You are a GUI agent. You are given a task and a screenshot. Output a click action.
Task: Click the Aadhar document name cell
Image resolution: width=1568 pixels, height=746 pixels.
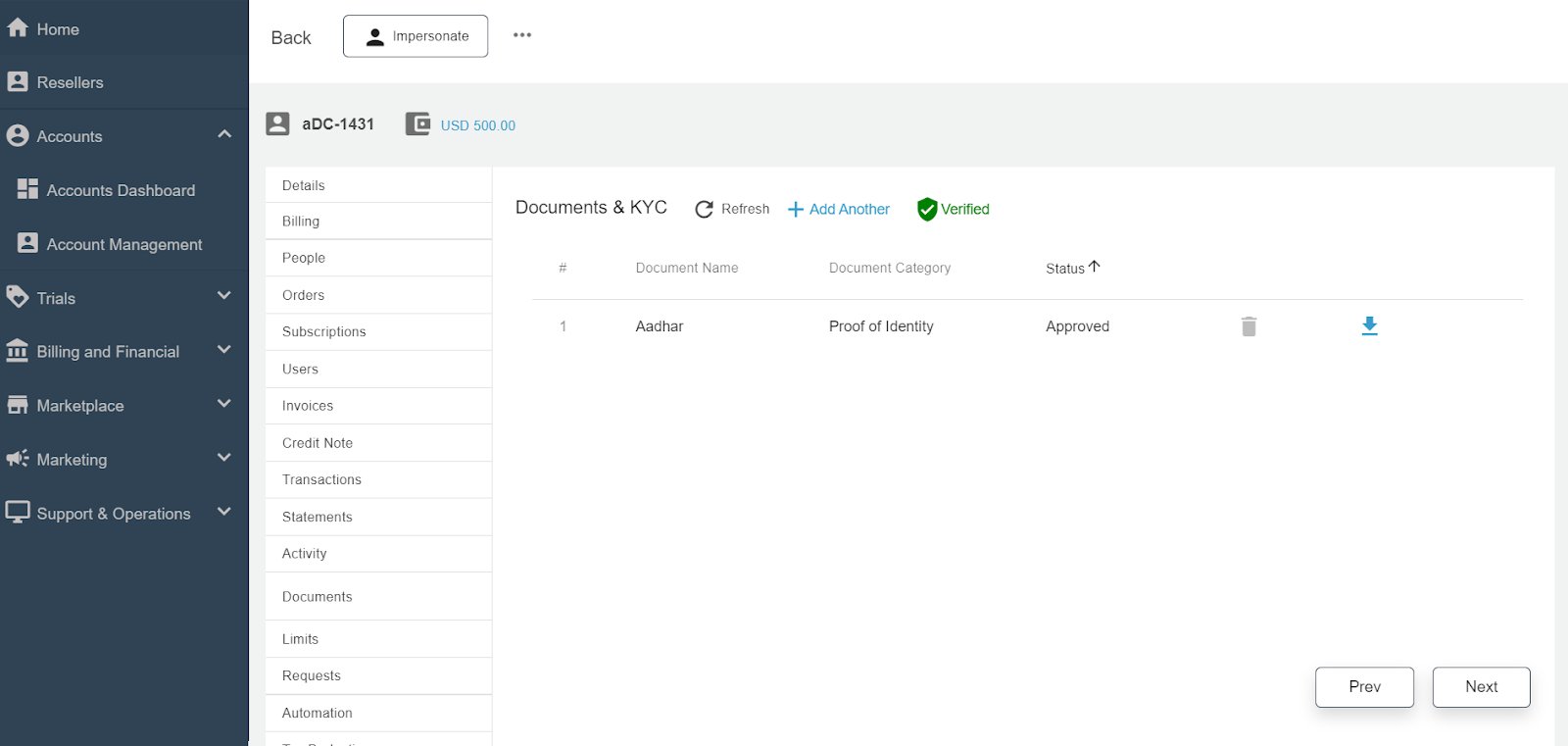(660, 326)
